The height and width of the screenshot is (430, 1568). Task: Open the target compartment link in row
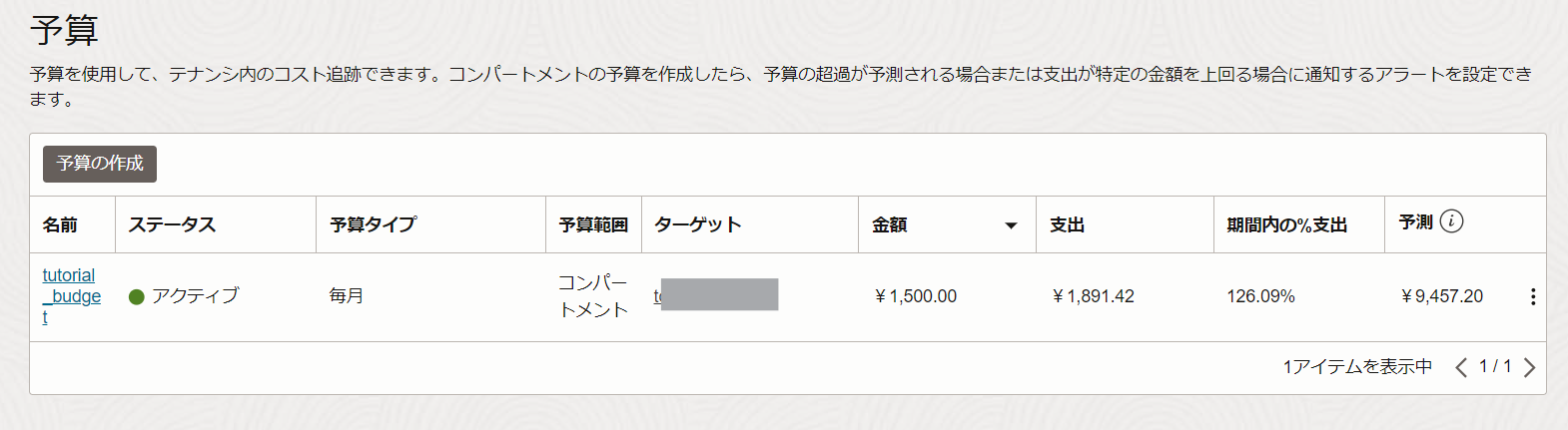(658, 296)
